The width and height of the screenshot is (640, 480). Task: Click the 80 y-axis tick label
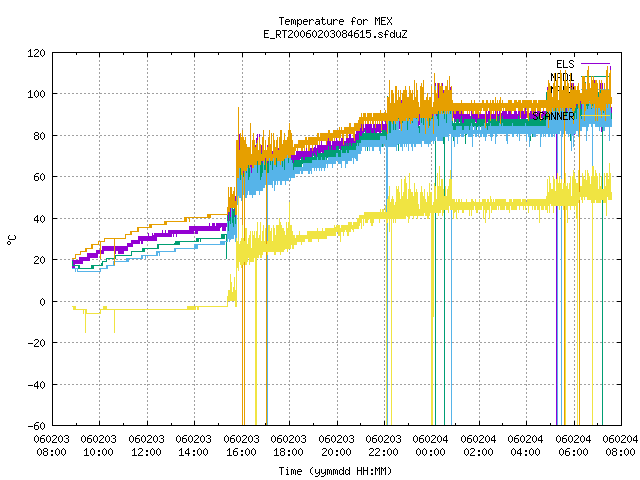pos(39,136)
